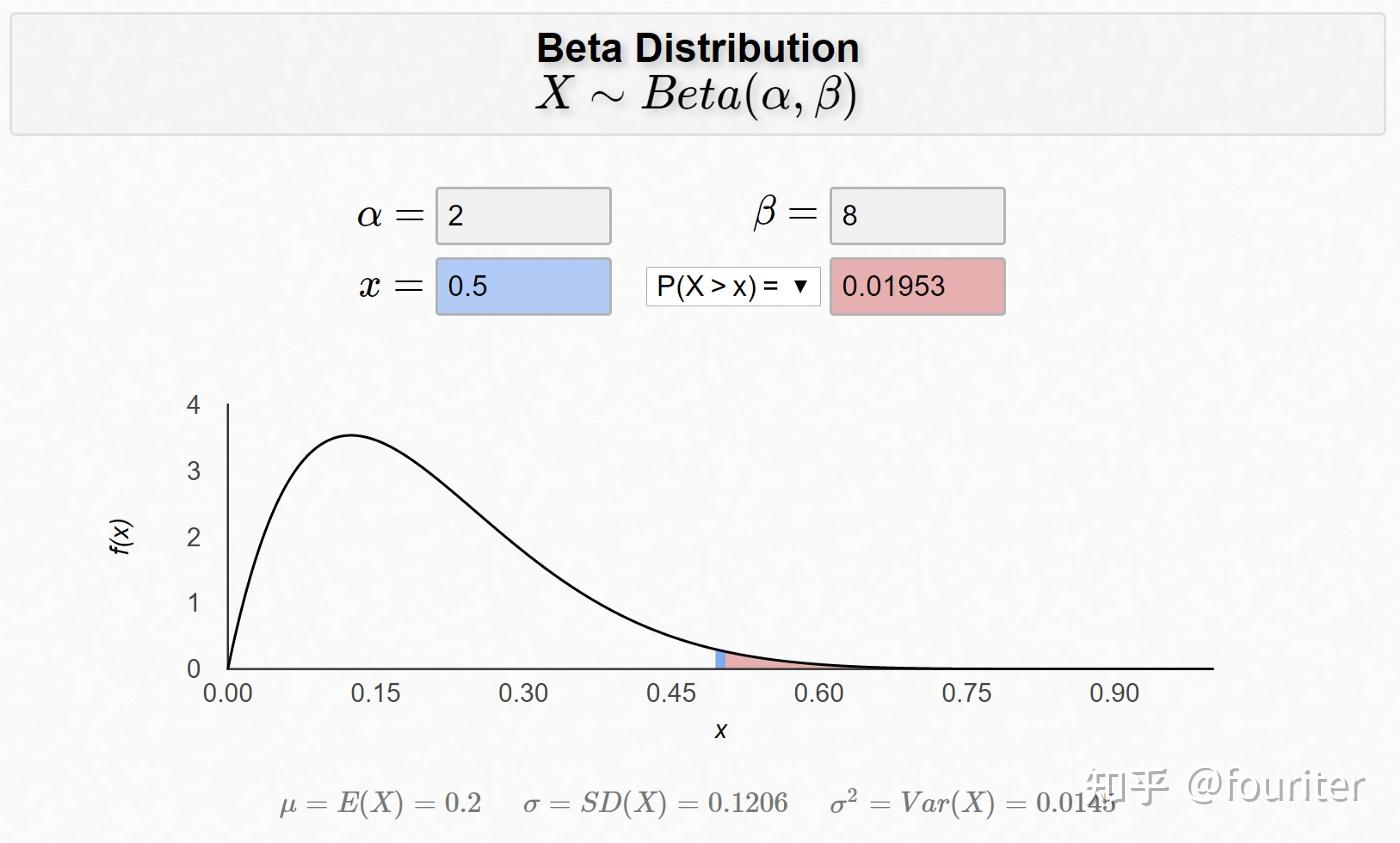The width and height of the screenshot is (1400, 843).
Task: Click the Beta Distribution title header
Action: [698, 47]
